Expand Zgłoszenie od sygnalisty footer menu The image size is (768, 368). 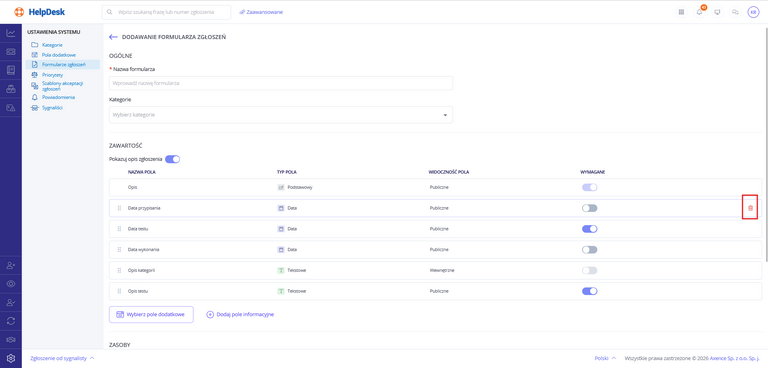click(x=62, y=358)
